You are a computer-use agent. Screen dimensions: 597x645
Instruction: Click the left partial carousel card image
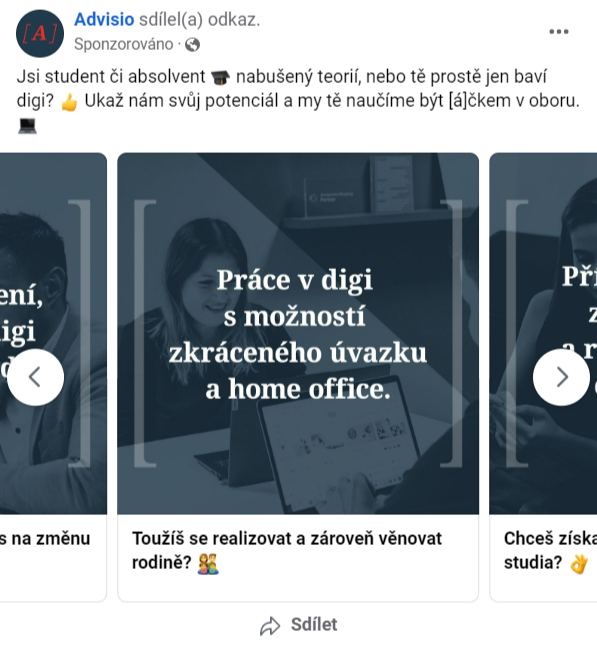point(53,334)
